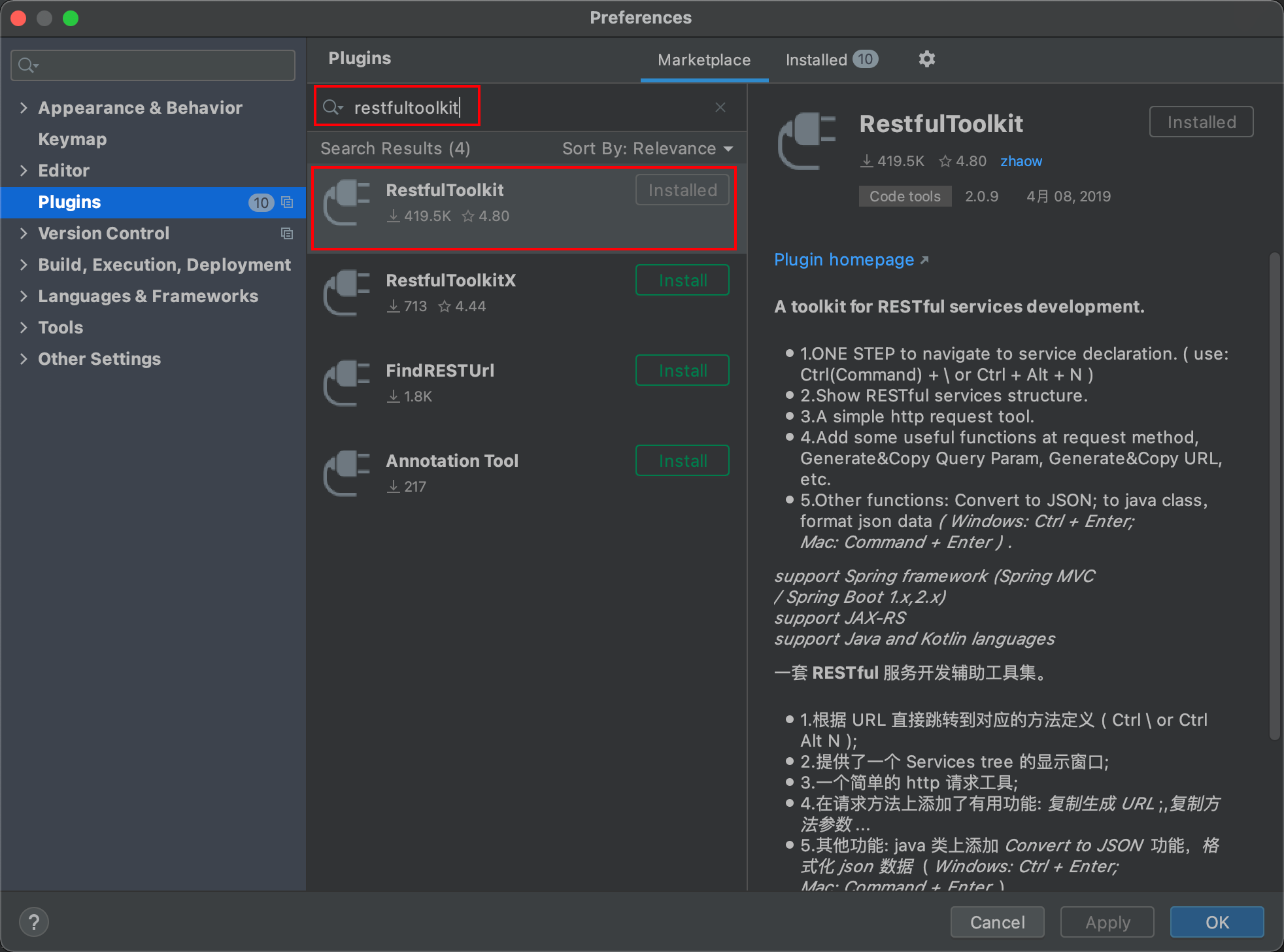Focus the settings search field
This screenshot has width=1284, height=952.
(x=153, y=65)
